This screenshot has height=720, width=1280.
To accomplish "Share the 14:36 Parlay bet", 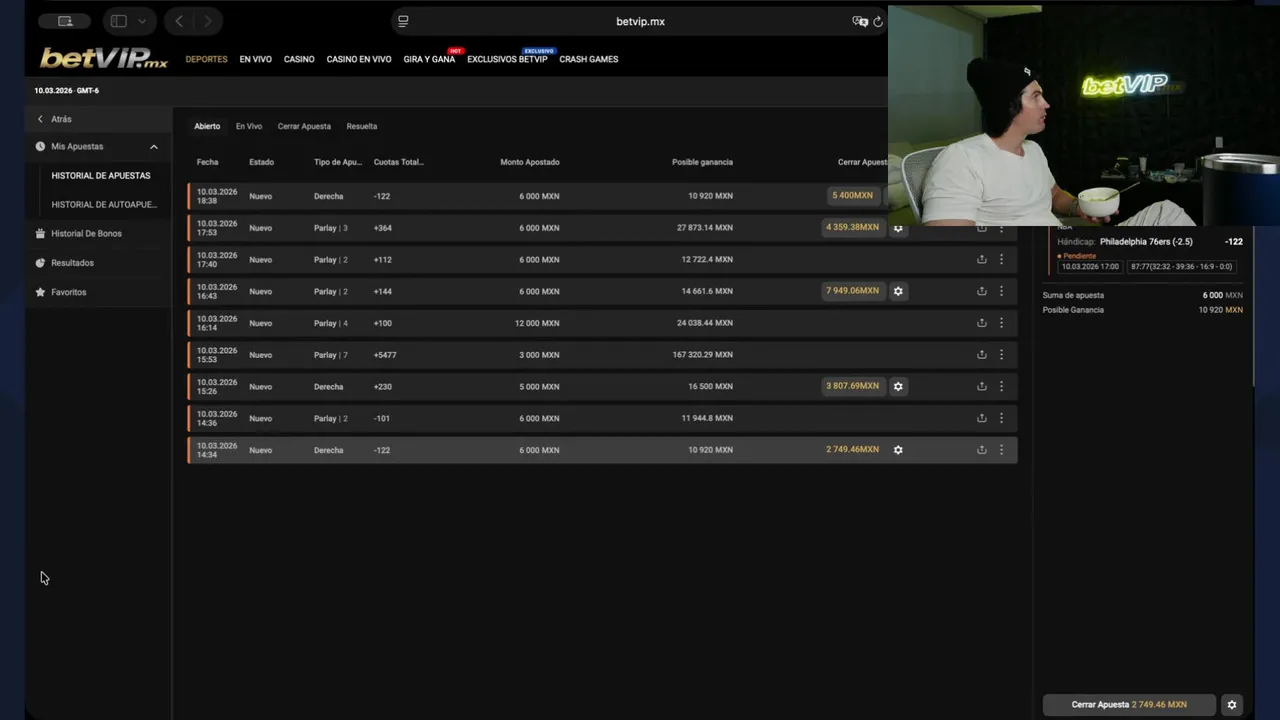I will tap(981, 418).
